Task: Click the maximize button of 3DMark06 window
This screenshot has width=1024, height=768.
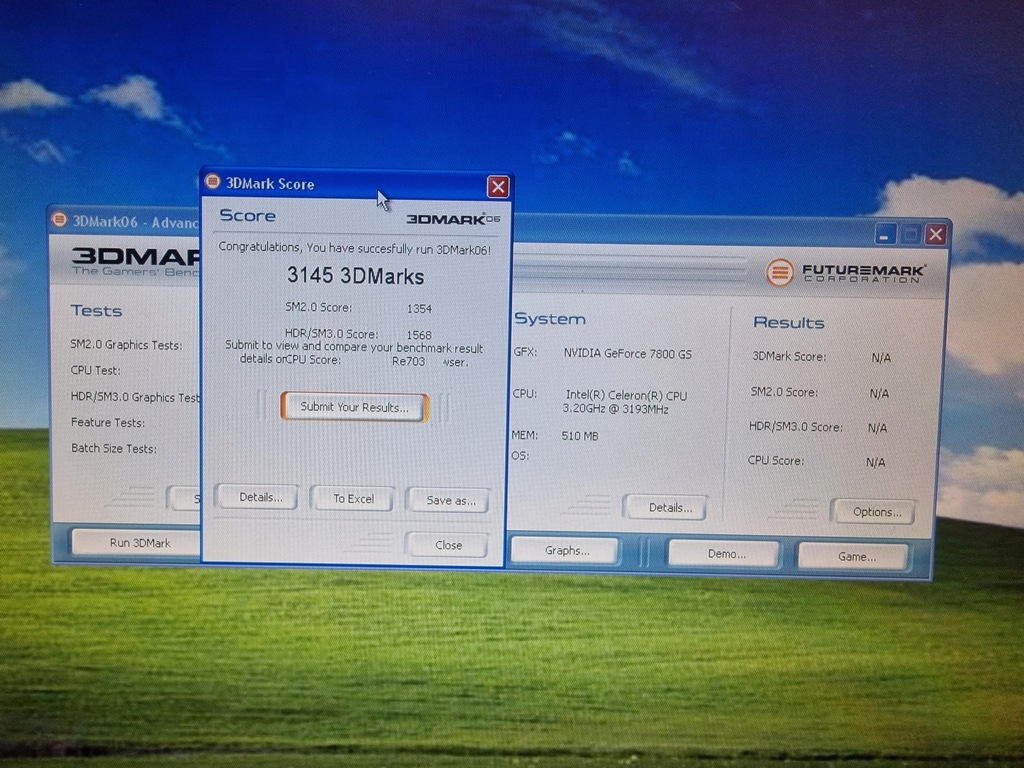Action: [910, 234]
